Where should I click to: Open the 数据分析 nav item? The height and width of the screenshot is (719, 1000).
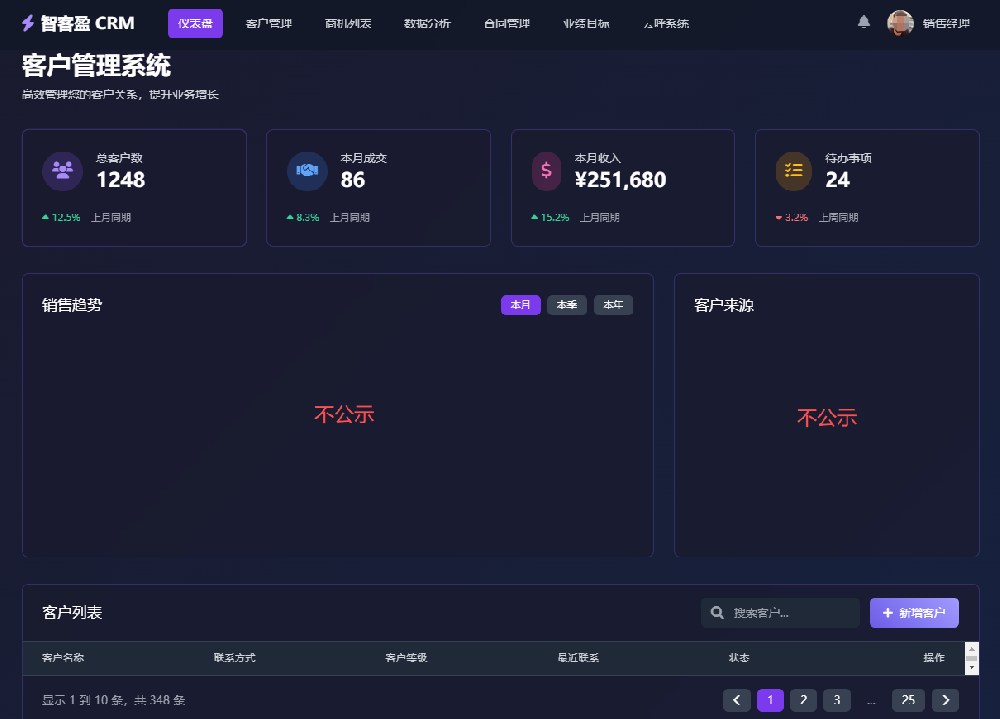click(x=427, y=23)
